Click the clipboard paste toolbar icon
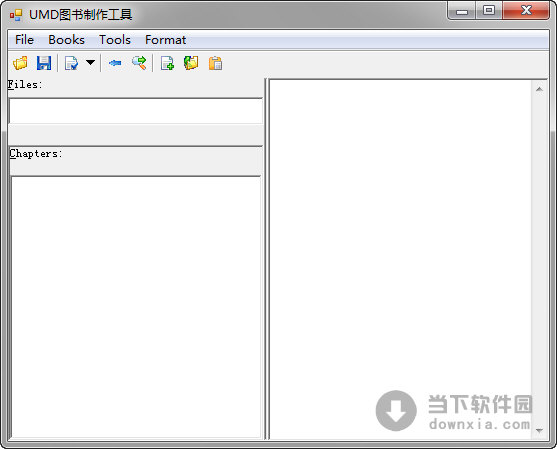This screenshot has height=449, width=557. coord(215,63)
